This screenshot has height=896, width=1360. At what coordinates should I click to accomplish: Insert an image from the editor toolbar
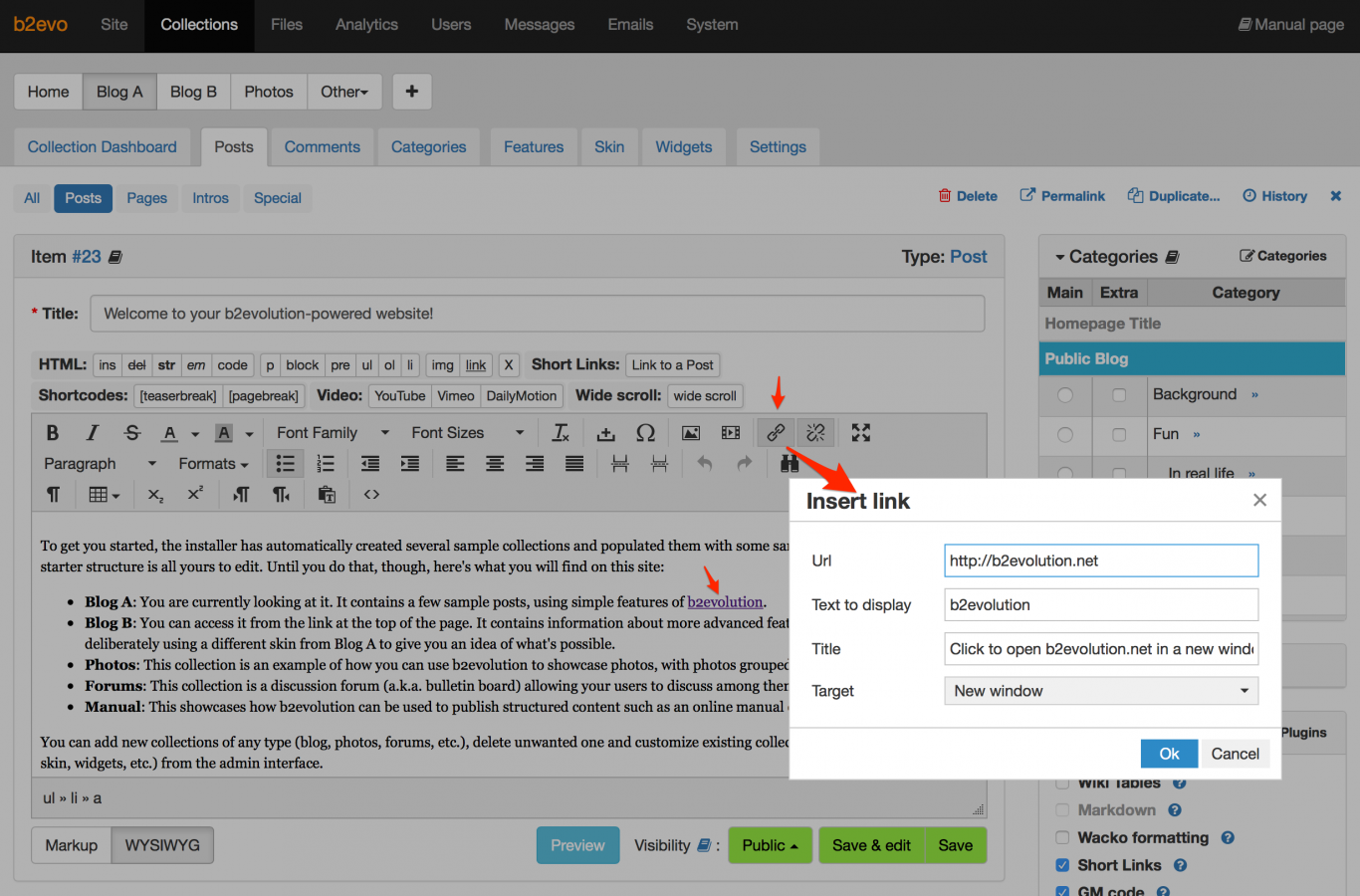(x=689, y=432)
